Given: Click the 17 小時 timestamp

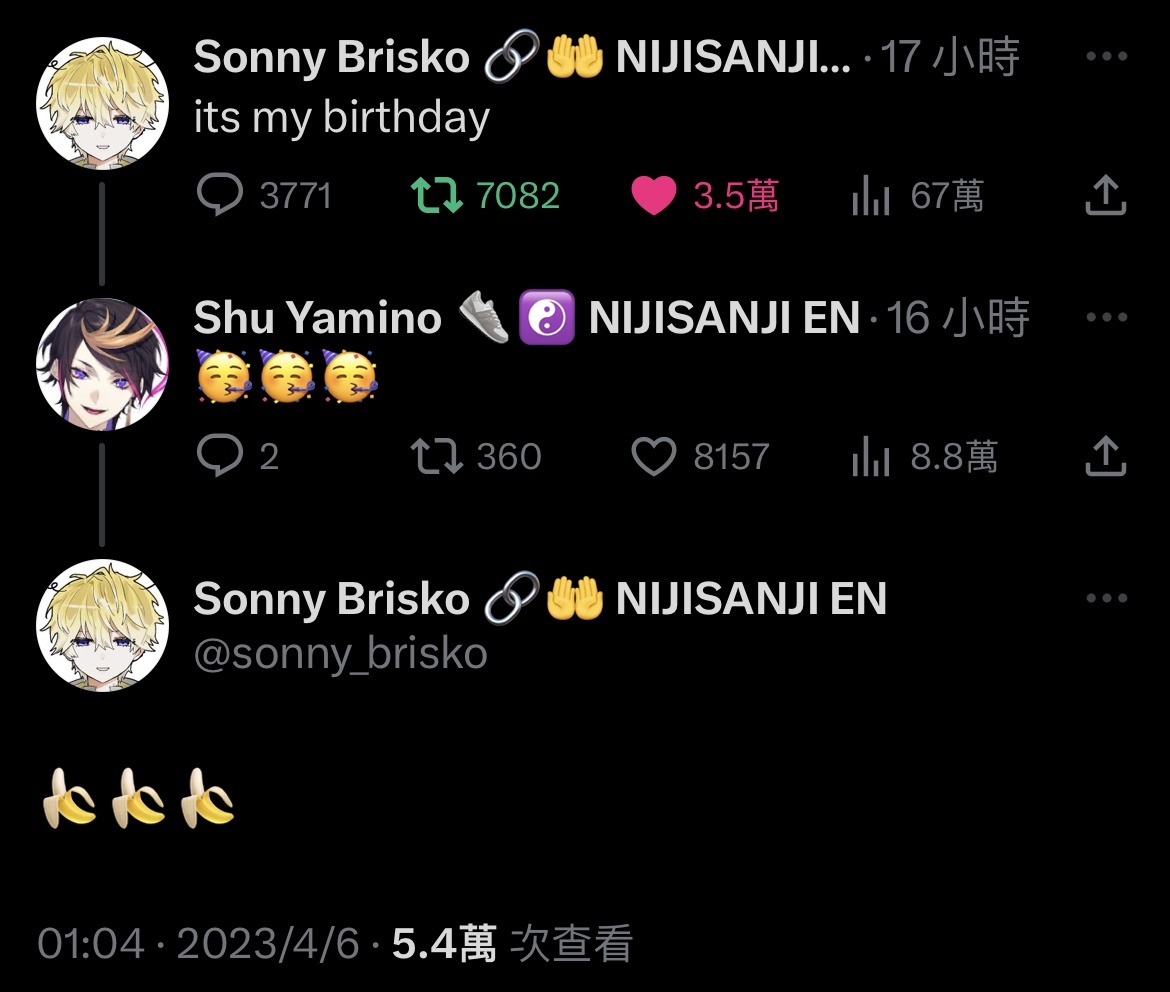Looking at the screenshot, I should (x=949, y=56).
